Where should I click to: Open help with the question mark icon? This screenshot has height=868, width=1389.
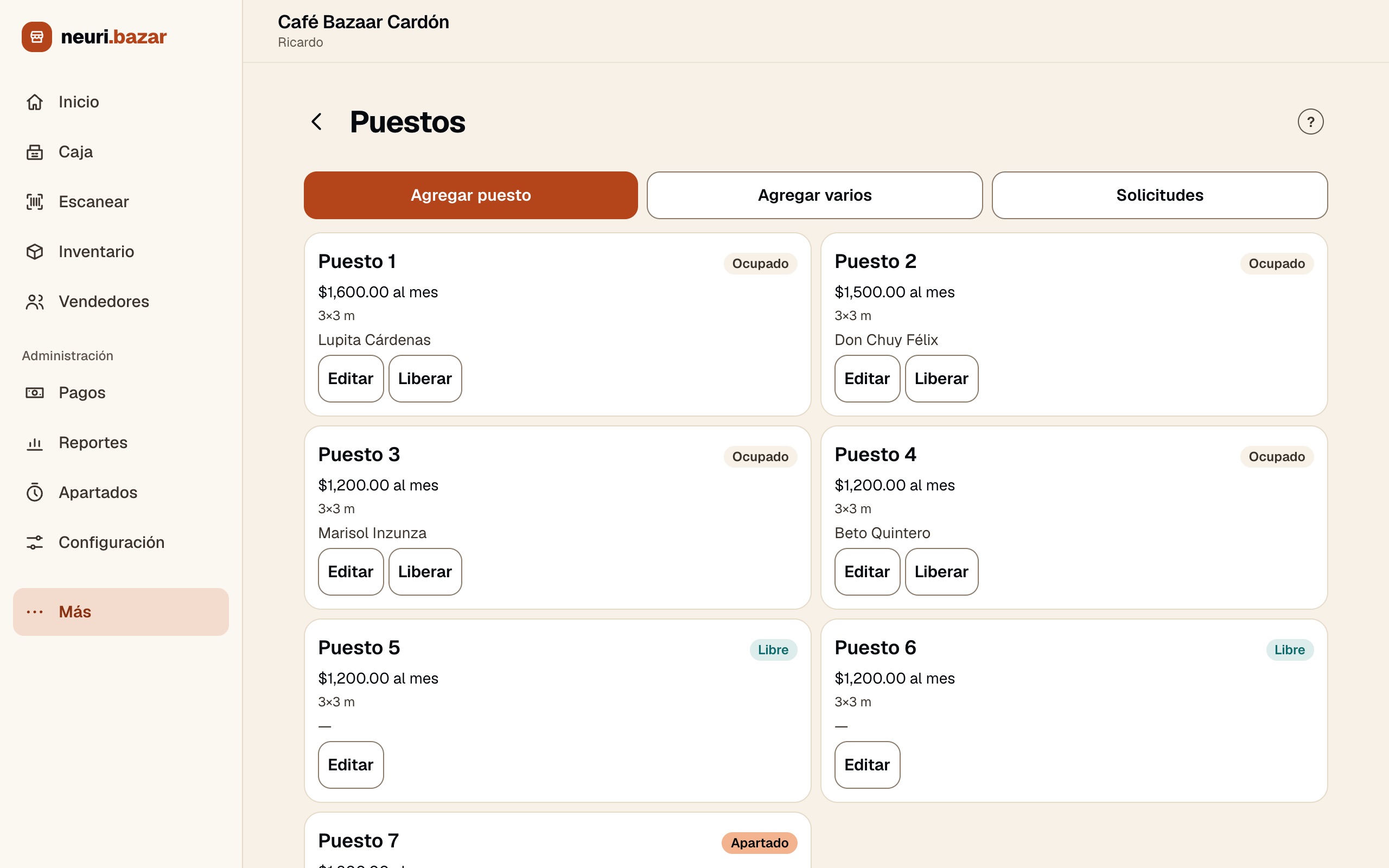click(1310, 122)
